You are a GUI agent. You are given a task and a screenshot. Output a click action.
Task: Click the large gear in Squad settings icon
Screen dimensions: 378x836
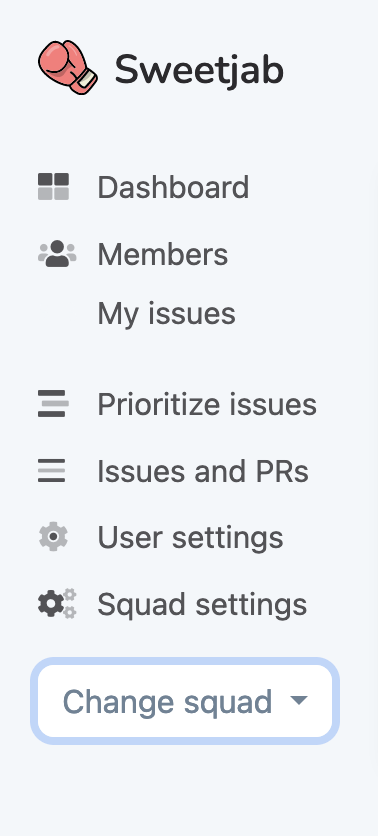tap(50, 605)
